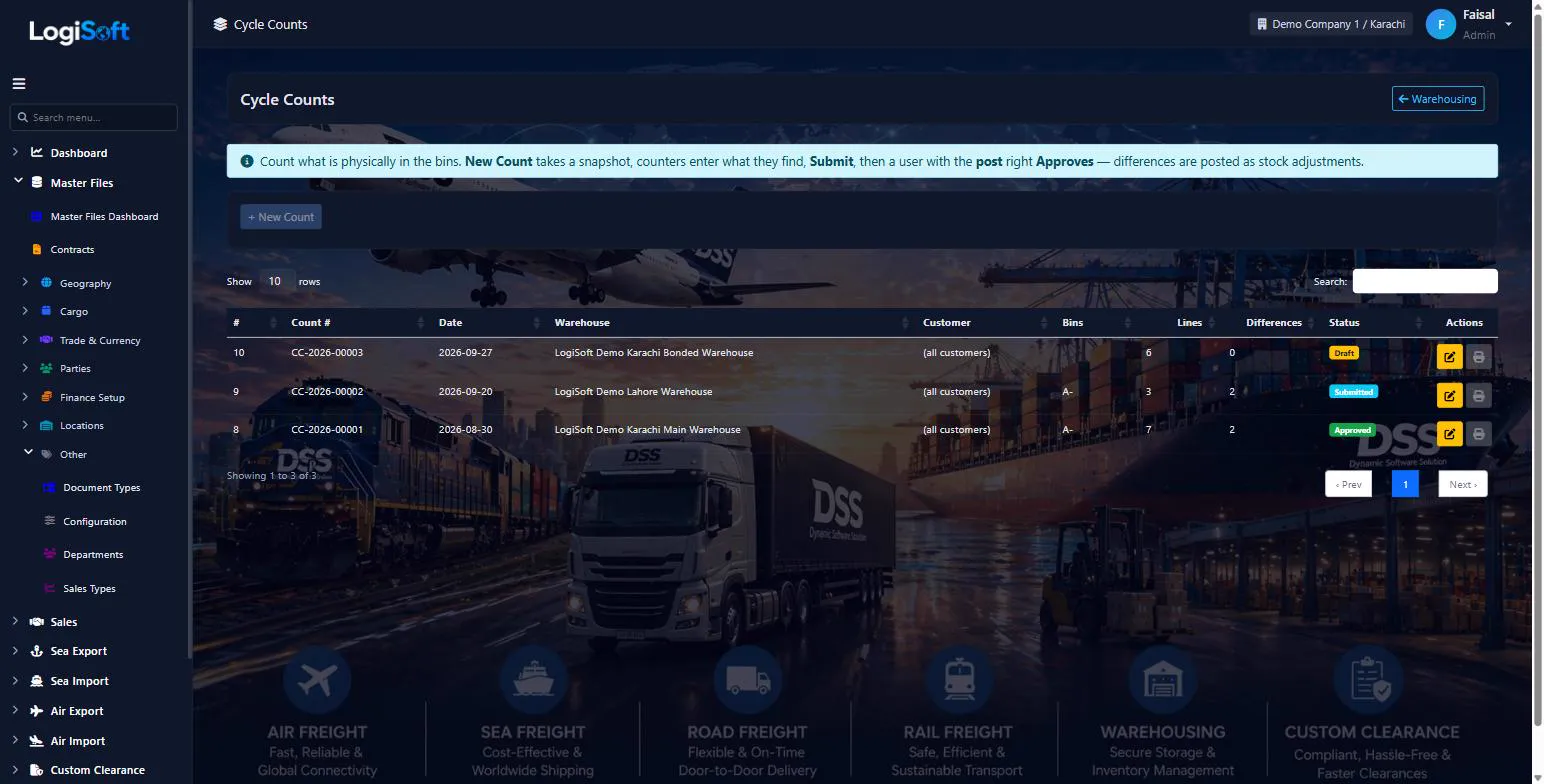Image resolution: width=1544 pixels, height=784 pixels.
Task: Expand the Trade & Currency chevron
Action: pos(25,340)
